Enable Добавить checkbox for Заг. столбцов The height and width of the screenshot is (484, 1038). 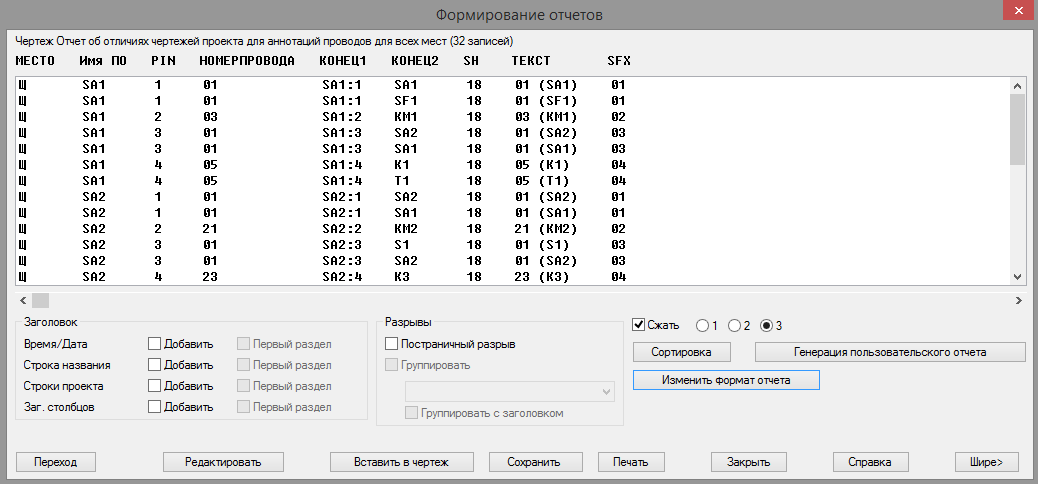(154, 407)
